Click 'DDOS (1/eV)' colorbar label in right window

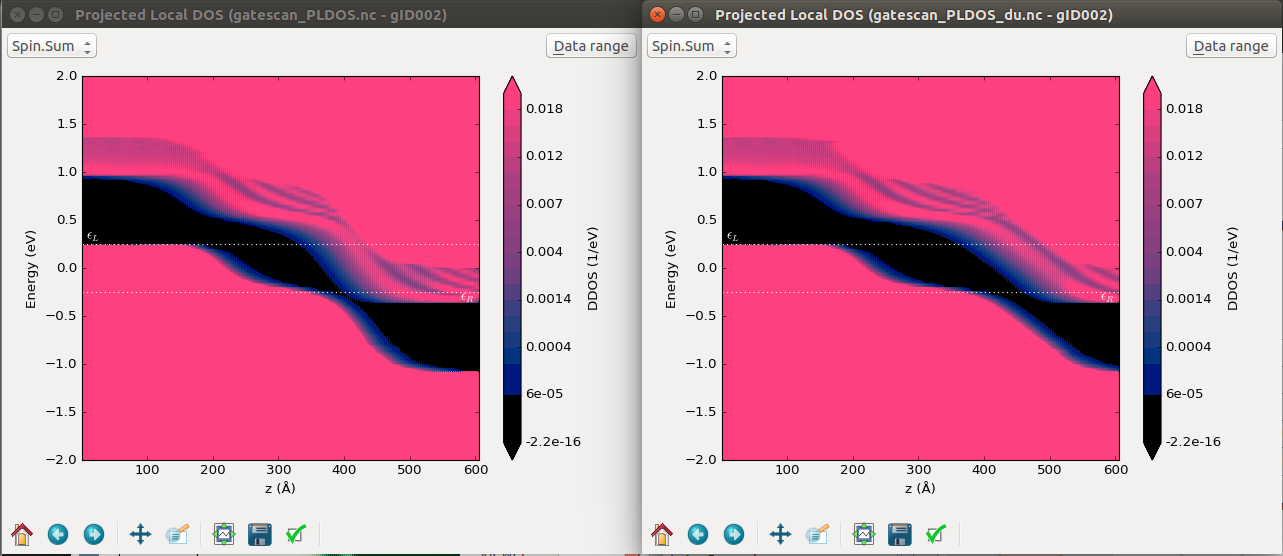tap(1233, 268)
